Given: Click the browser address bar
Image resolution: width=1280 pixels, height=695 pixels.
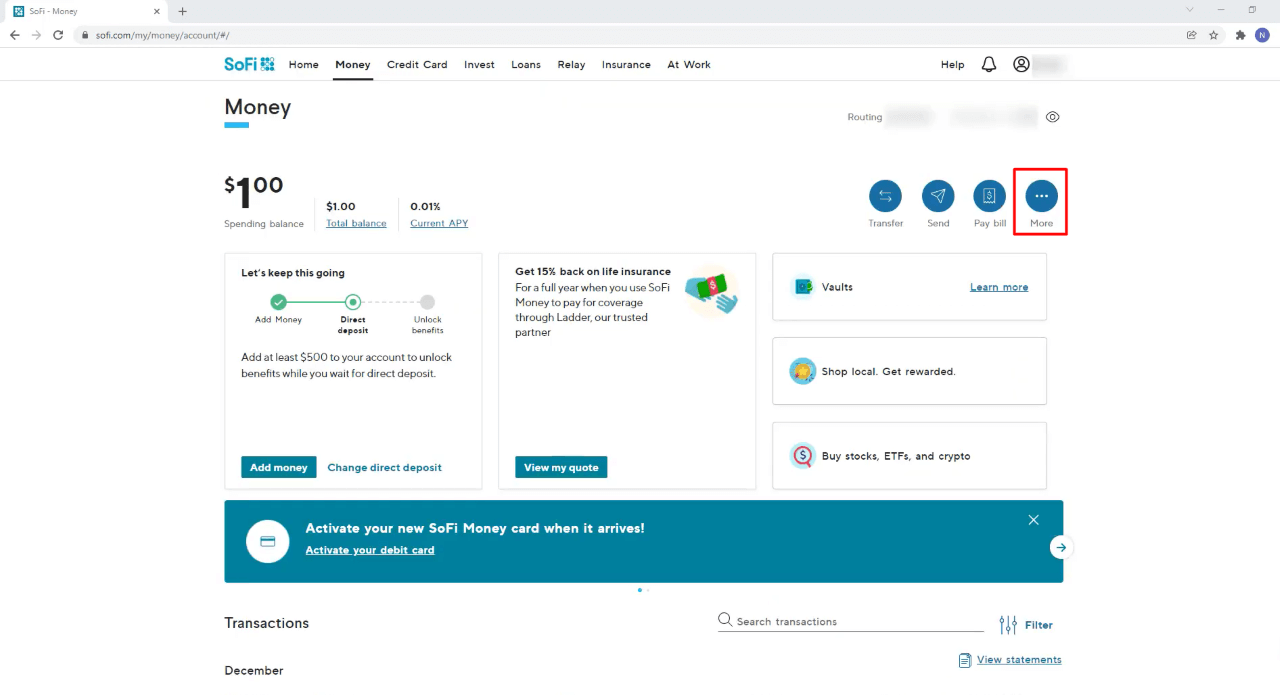Looking at the screenshot, I should (630, 34).
